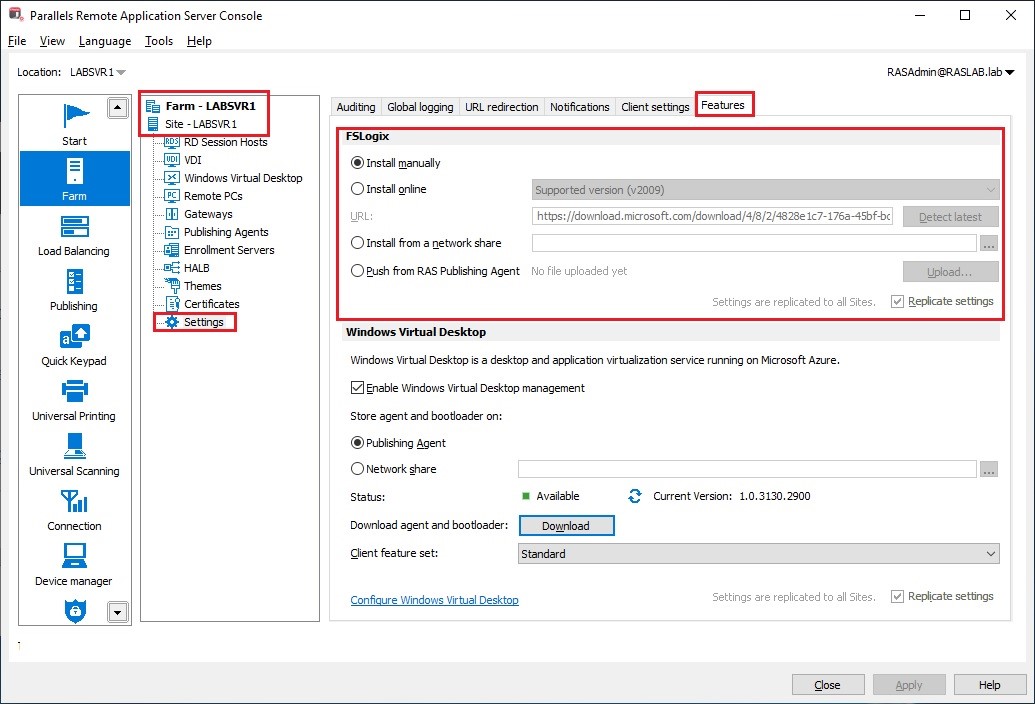Click the shield lock icon at sidebar bottom
Screen dimensions: 1035x704
pos(75,610)
